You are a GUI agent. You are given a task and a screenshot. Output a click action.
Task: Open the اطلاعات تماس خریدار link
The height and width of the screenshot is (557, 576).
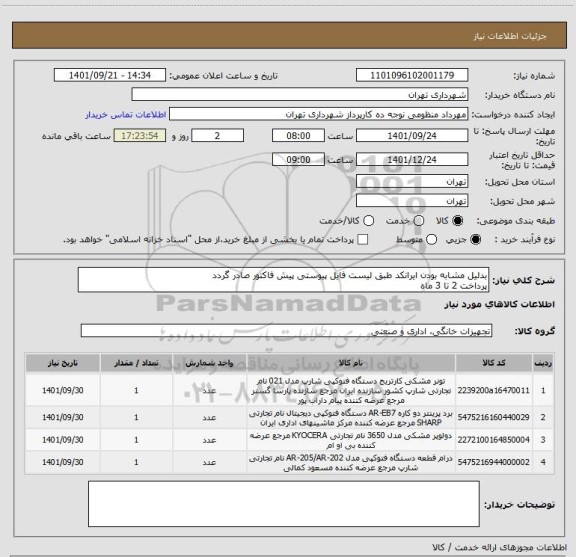pyautogui.click(x=126, y=115)
